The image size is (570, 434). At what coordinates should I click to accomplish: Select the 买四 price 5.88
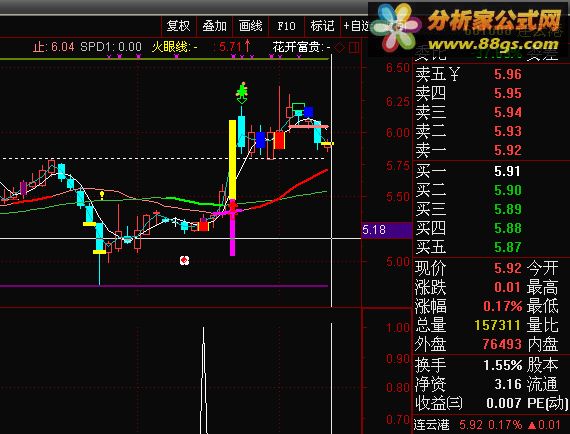[x=507, y=228]
